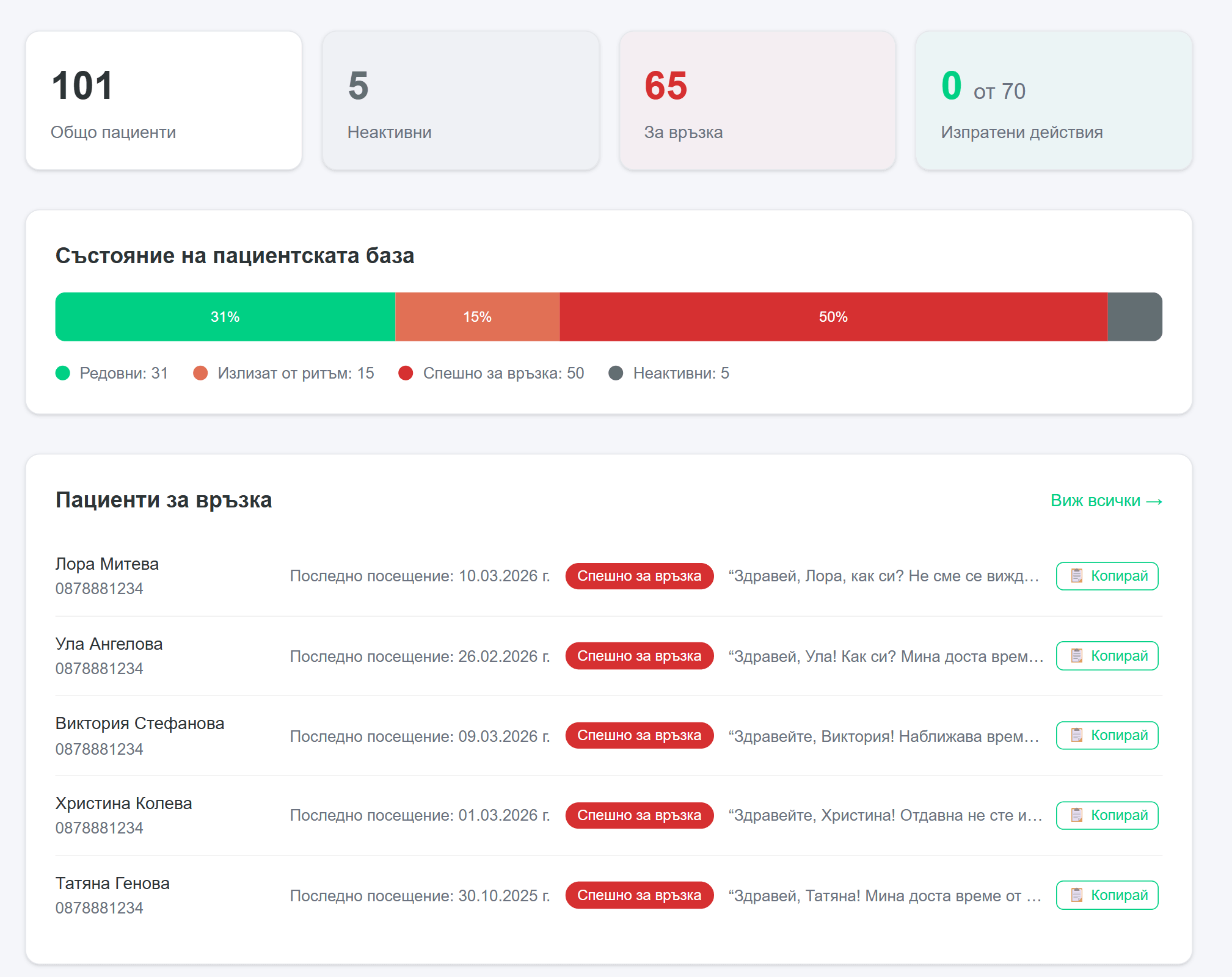Click clipboard icon in Татяна Генова's Копирай button
The image size is (1232, 977).
[1076, 895]
